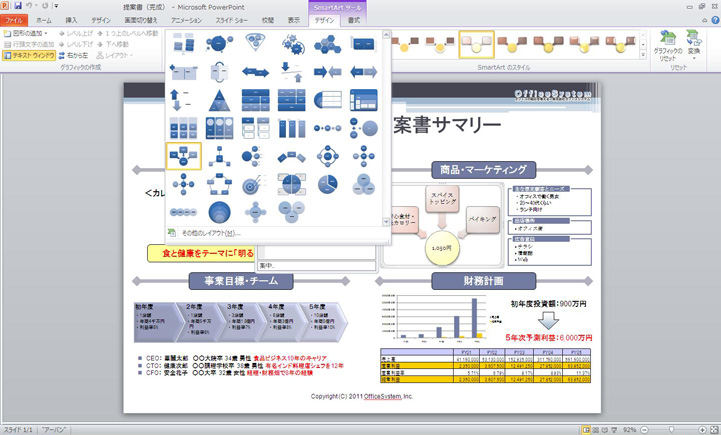Click グラフィックのリセット button
The image size is (721, 435).
coord(668,46)
